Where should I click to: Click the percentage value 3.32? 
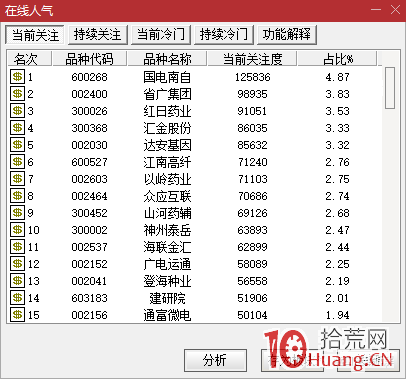pos(337,145)
